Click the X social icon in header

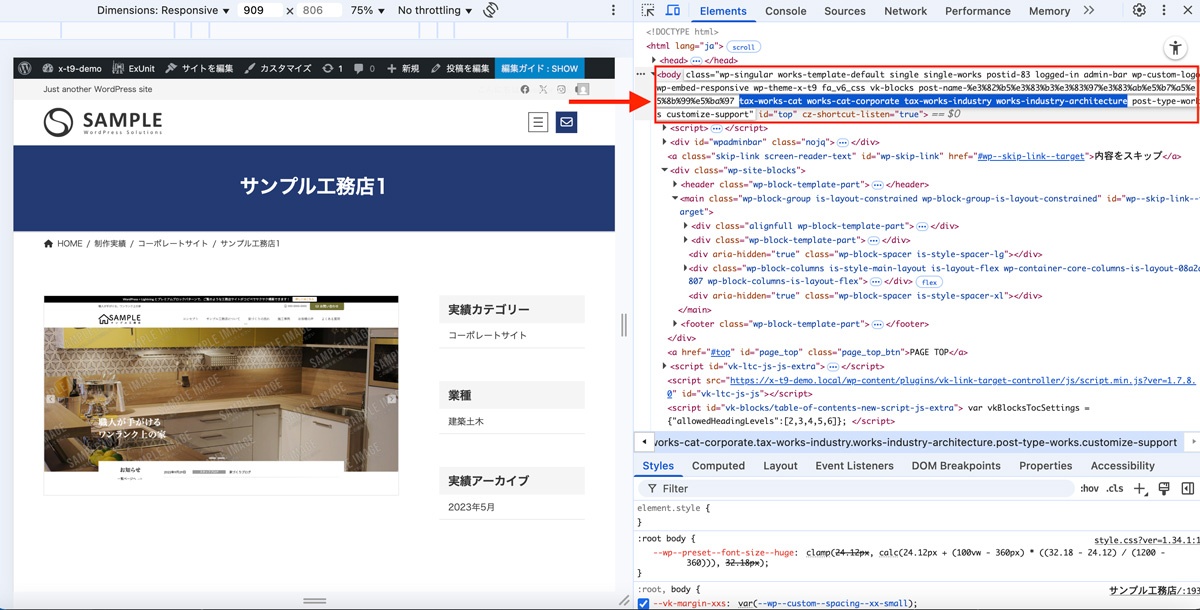point(543,89)
